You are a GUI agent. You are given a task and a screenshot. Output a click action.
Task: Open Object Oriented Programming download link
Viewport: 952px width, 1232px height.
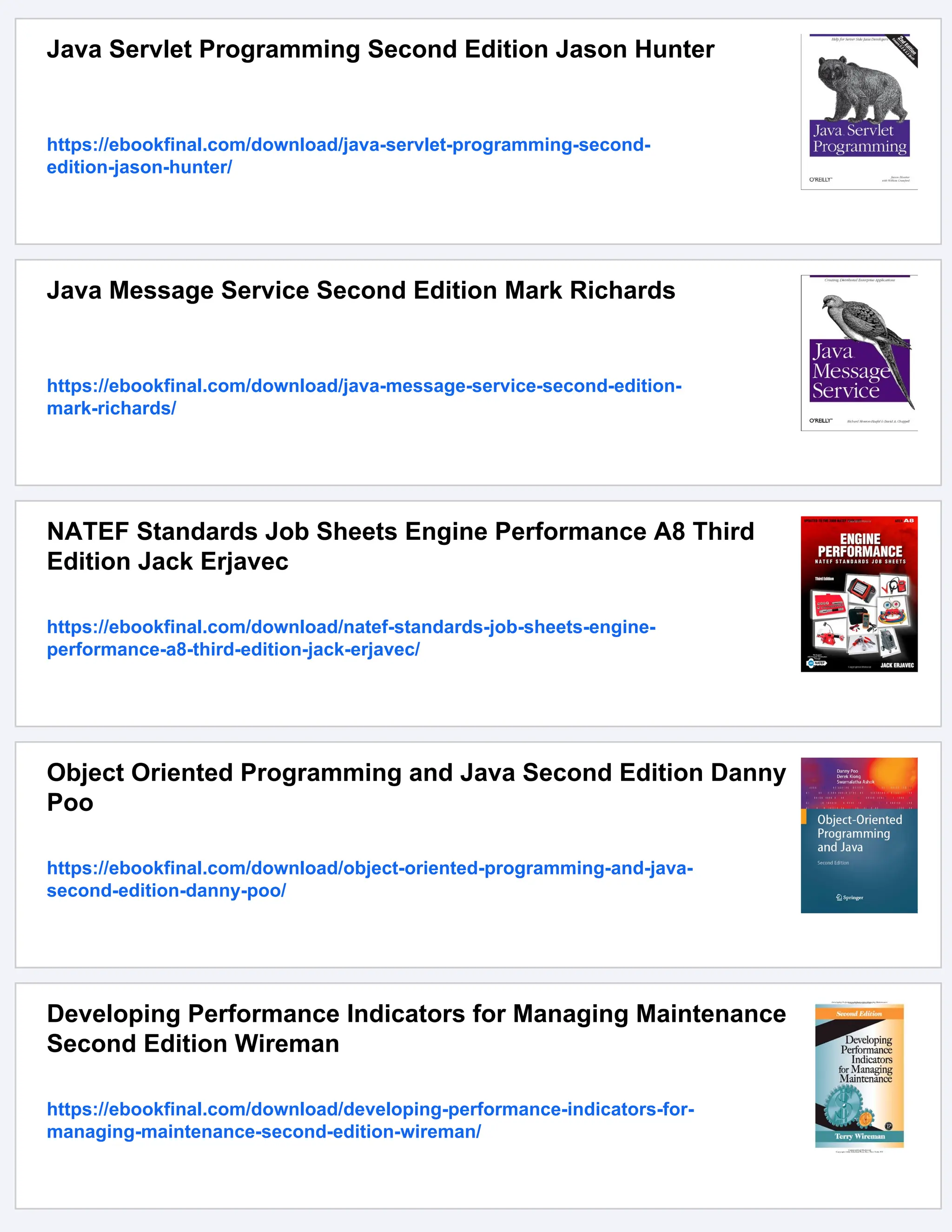[370, 868]
